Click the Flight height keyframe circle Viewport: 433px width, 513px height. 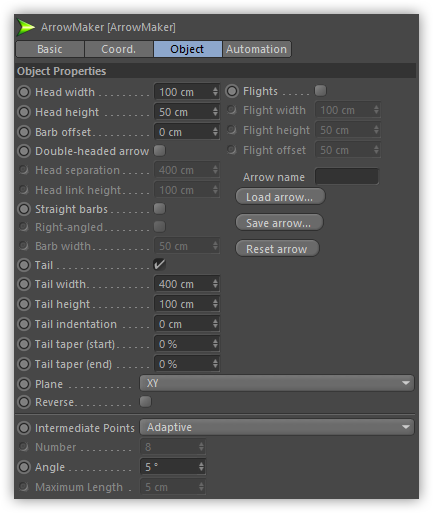[x=232, y=130]
